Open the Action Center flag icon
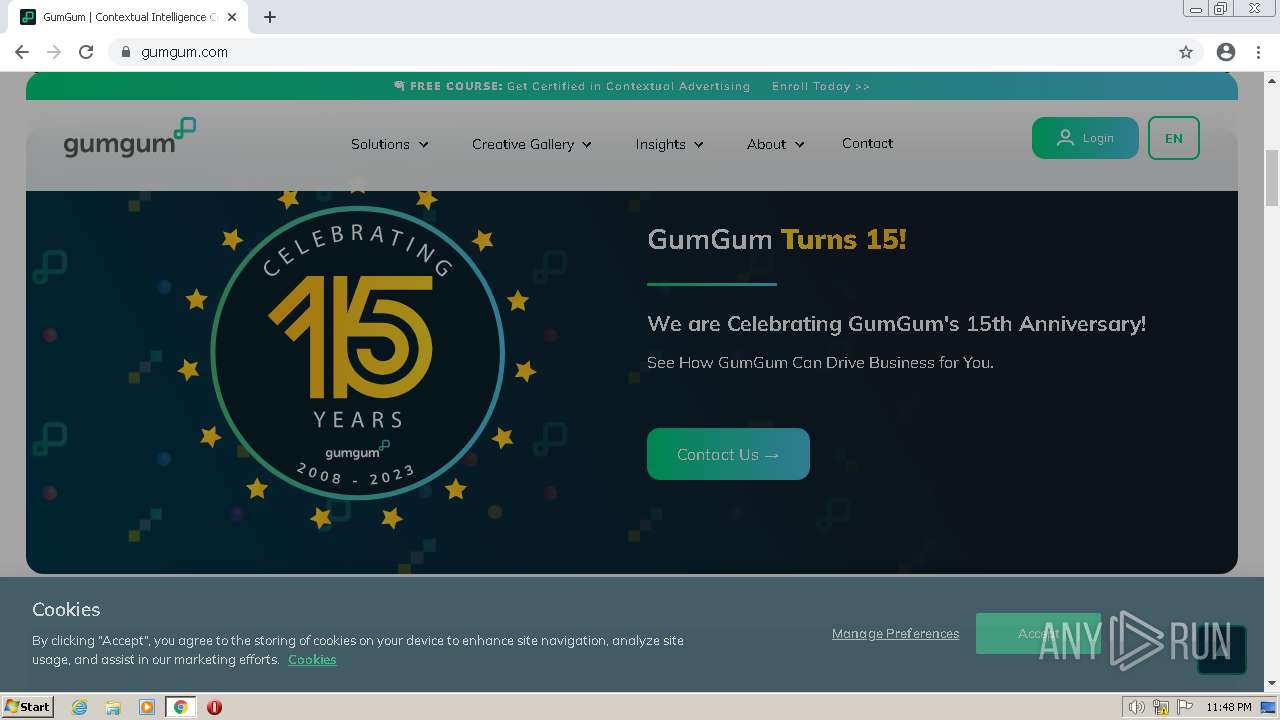This screenshot has height=720, width=1280. pos(1185,707)
